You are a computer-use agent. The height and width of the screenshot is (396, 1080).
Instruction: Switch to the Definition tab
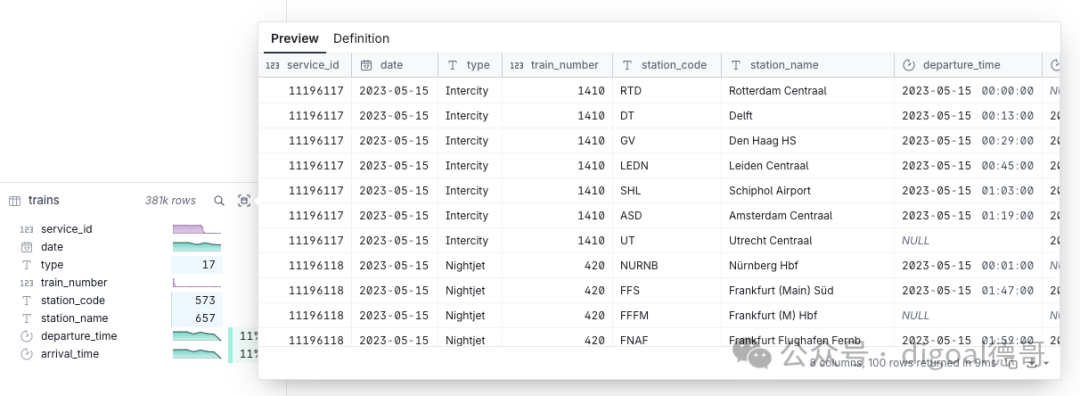tap(361, 39)
